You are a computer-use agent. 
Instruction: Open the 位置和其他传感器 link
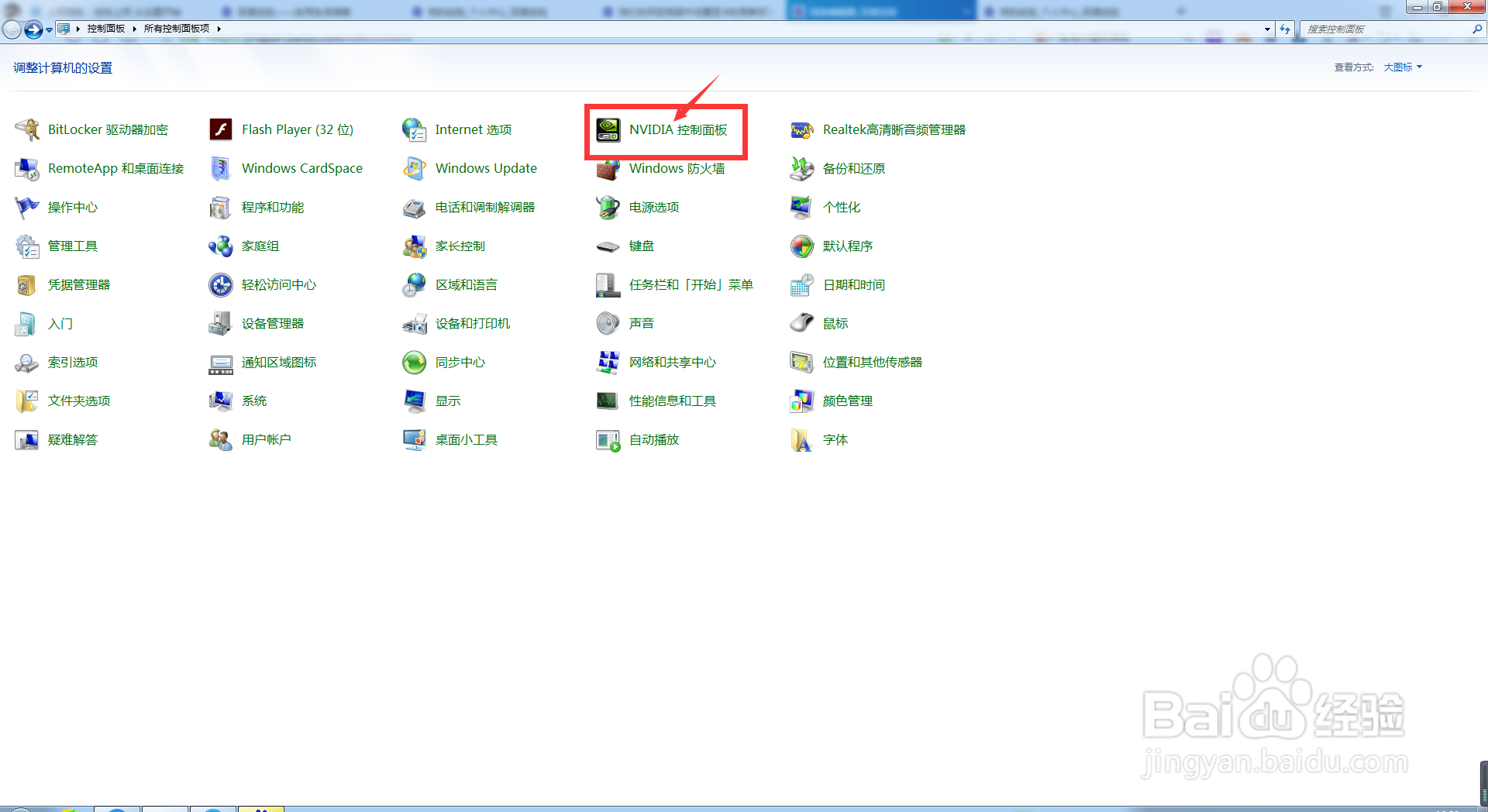873,362
